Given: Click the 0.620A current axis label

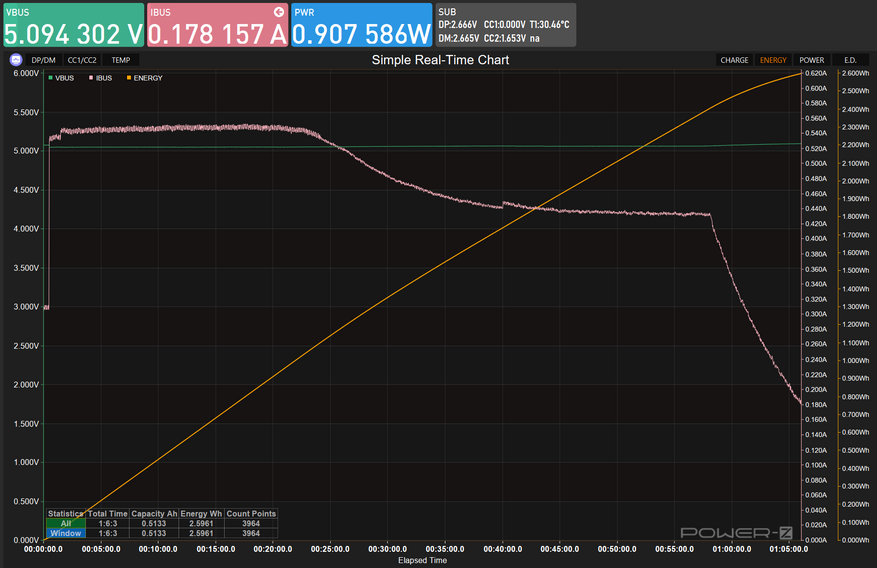Looking at the screenshot, I should (x=815, y=73).
